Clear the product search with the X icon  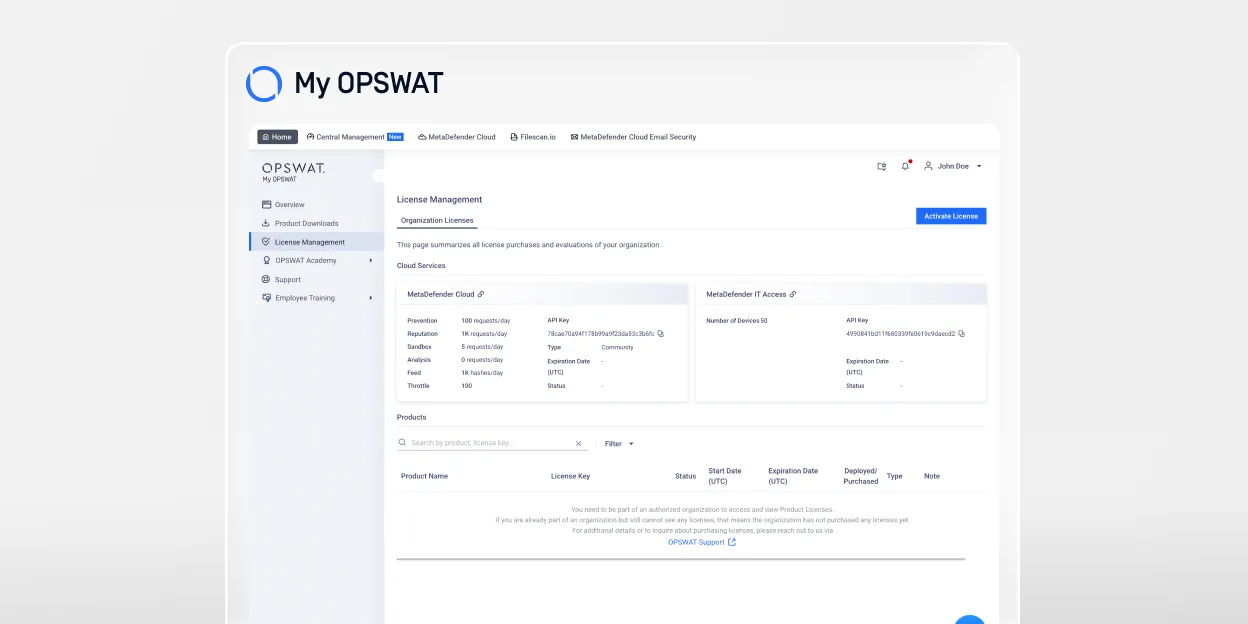tap(578, 443)
